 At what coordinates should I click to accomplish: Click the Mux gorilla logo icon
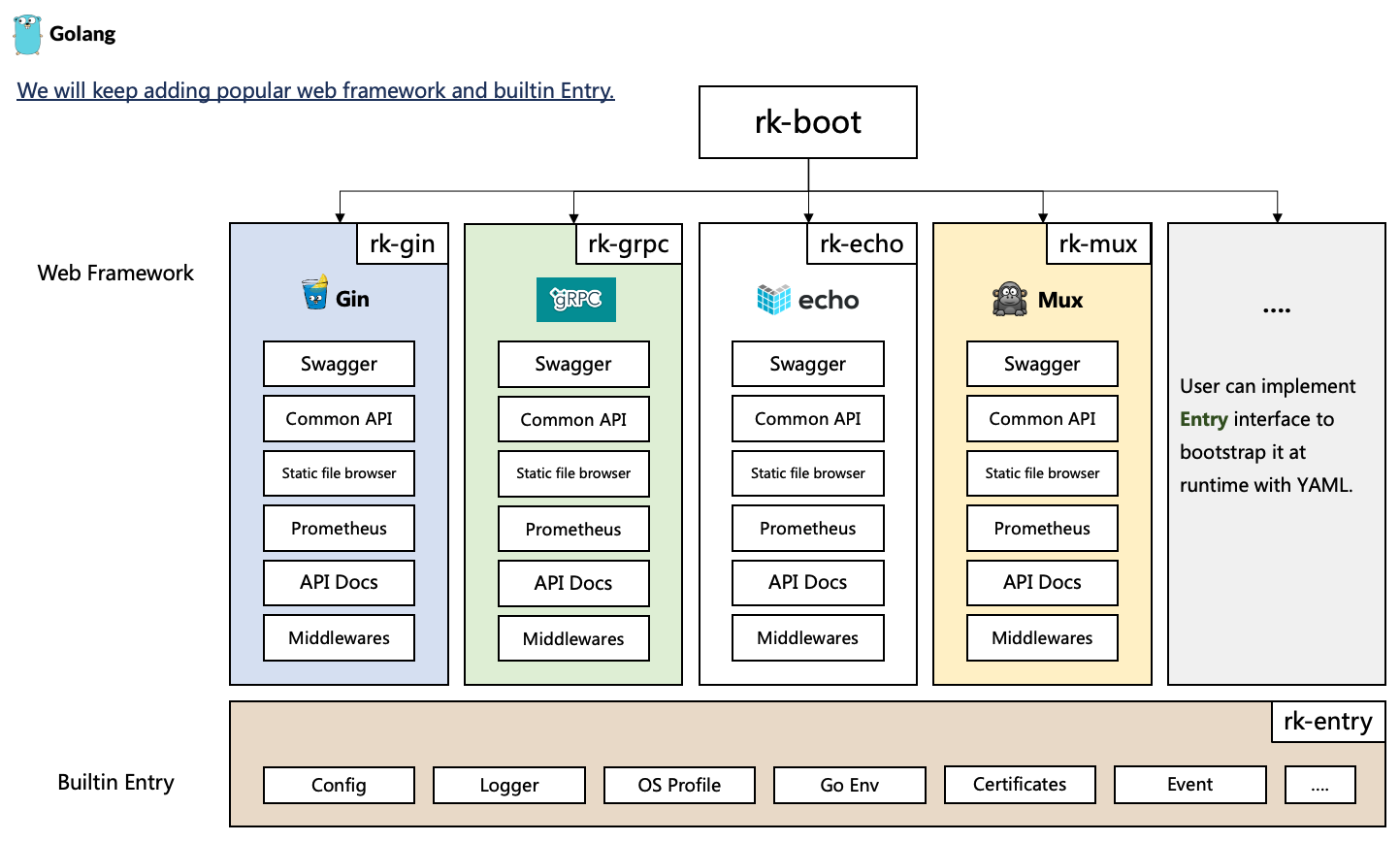(x=1010, y=299)
